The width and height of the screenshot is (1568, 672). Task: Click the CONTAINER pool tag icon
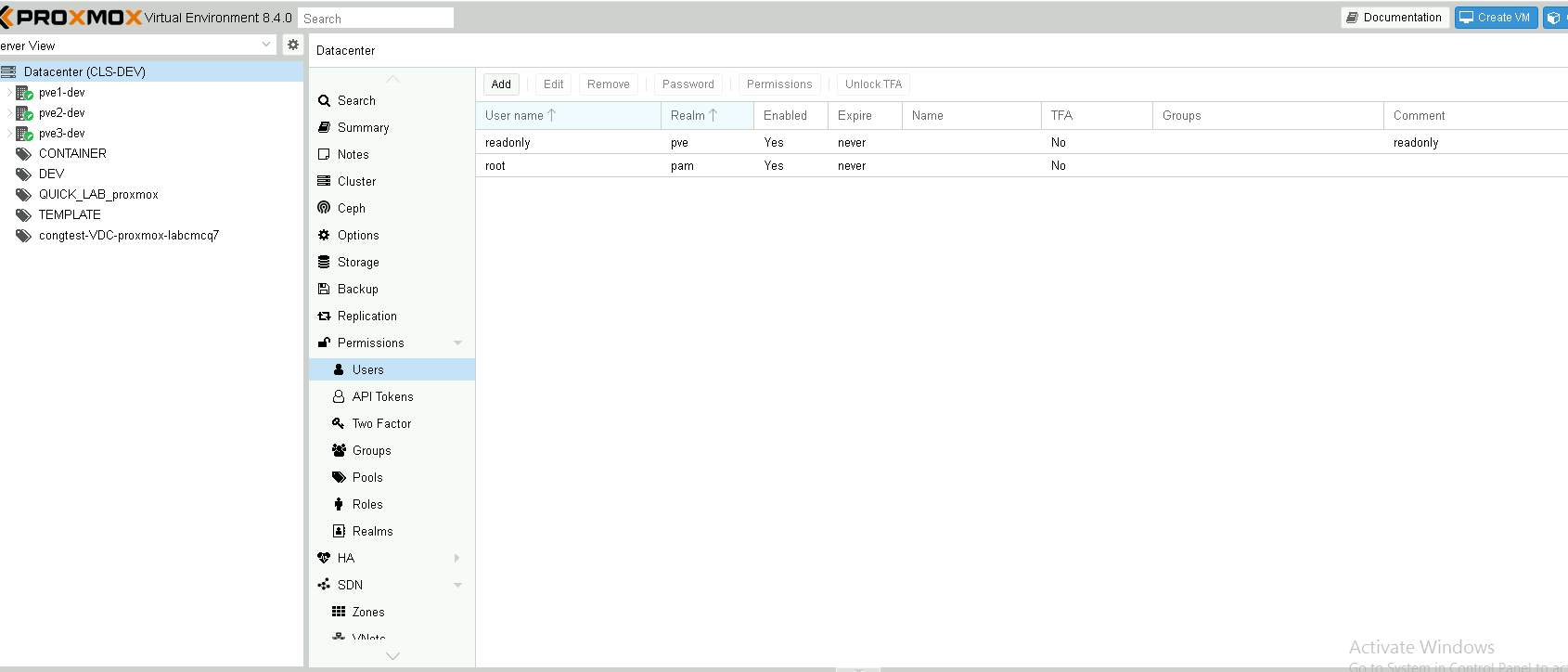coord(24,154)
